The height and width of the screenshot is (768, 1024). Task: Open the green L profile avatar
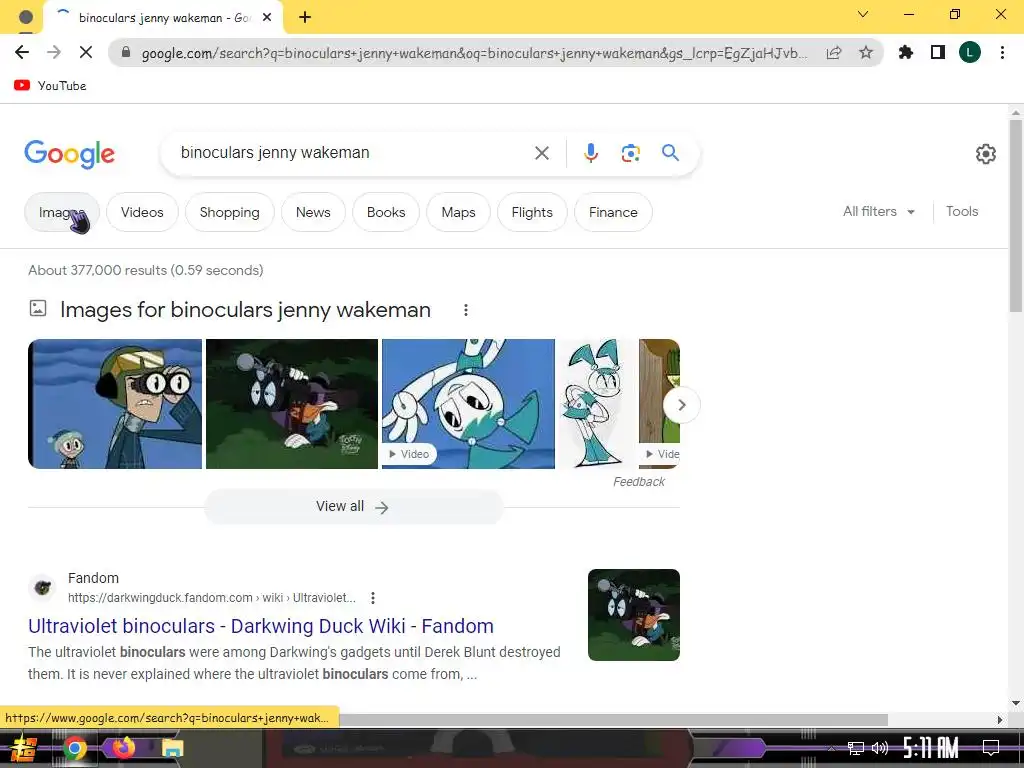(x=970, y=52)
